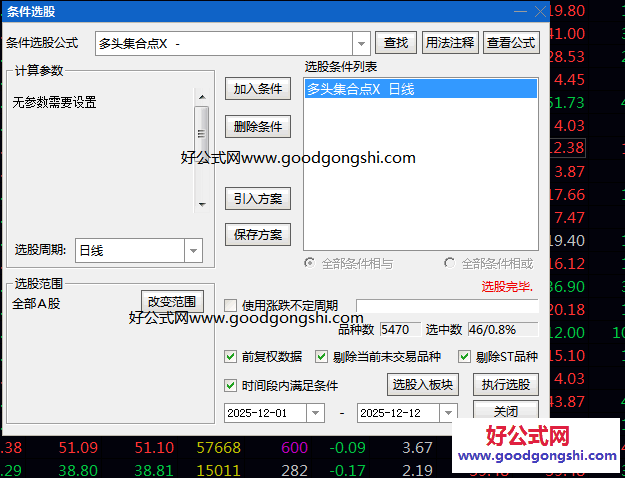Click the 品种数 value field 5470
This screenshot has height=478, width=625.
(x=400, y=330)
